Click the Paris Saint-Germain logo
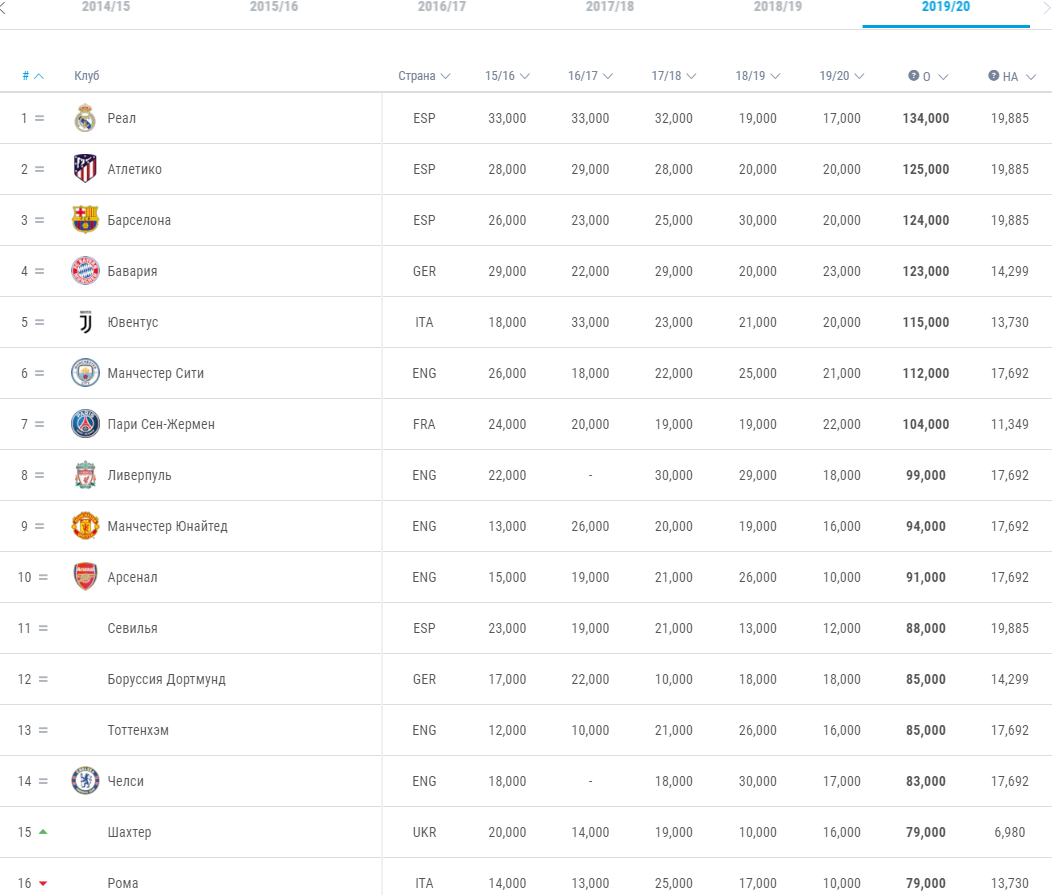The width and height of the screenshot is (1055, 895). click(x=85, y=424)
